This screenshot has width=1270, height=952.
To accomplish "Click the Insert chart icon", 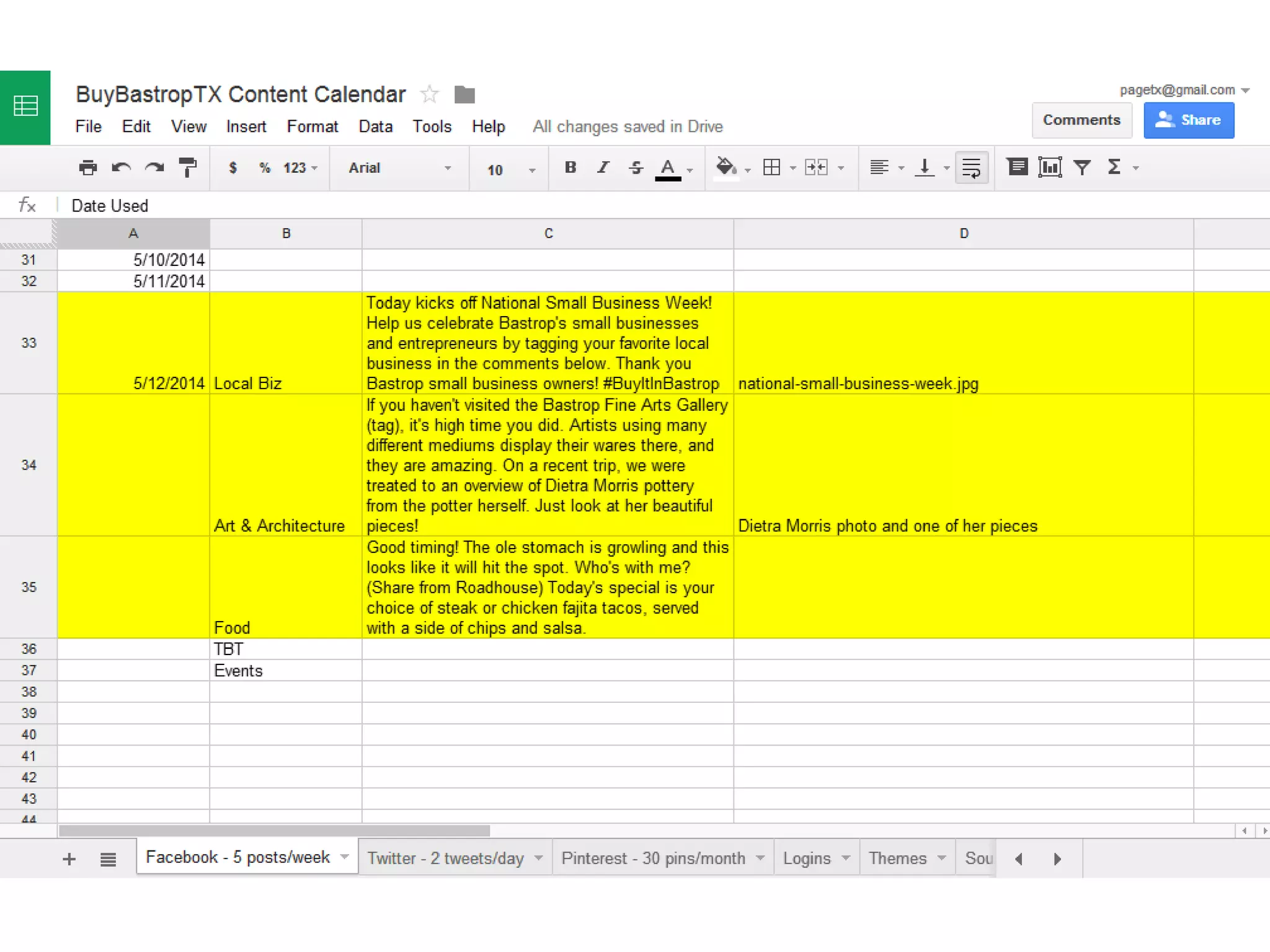I will pyautogui.click(x=1050, y=167).
